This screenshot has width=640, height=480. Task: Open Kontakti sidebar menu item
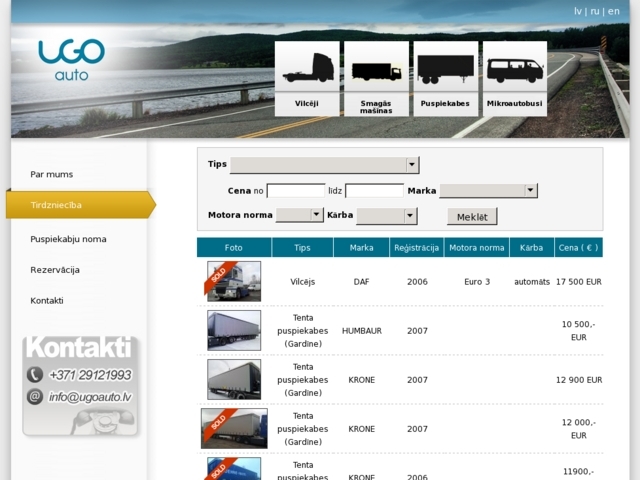(47, 301)
